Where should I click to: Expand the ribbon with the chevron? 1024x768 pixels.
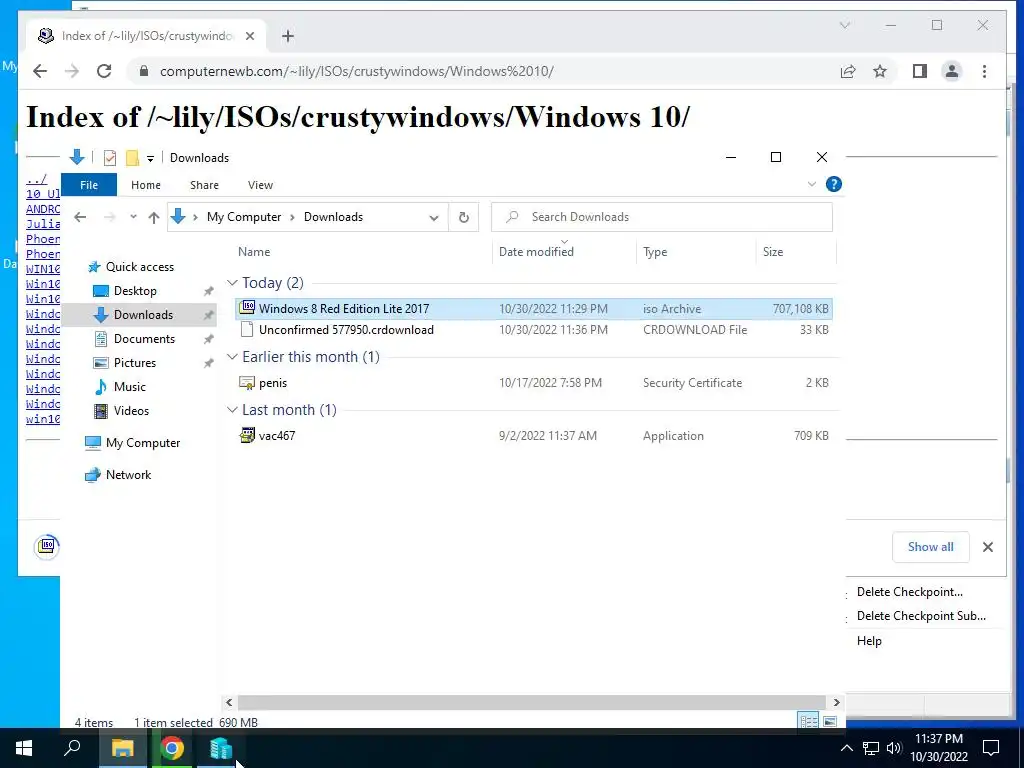click(x=812, y=184)
